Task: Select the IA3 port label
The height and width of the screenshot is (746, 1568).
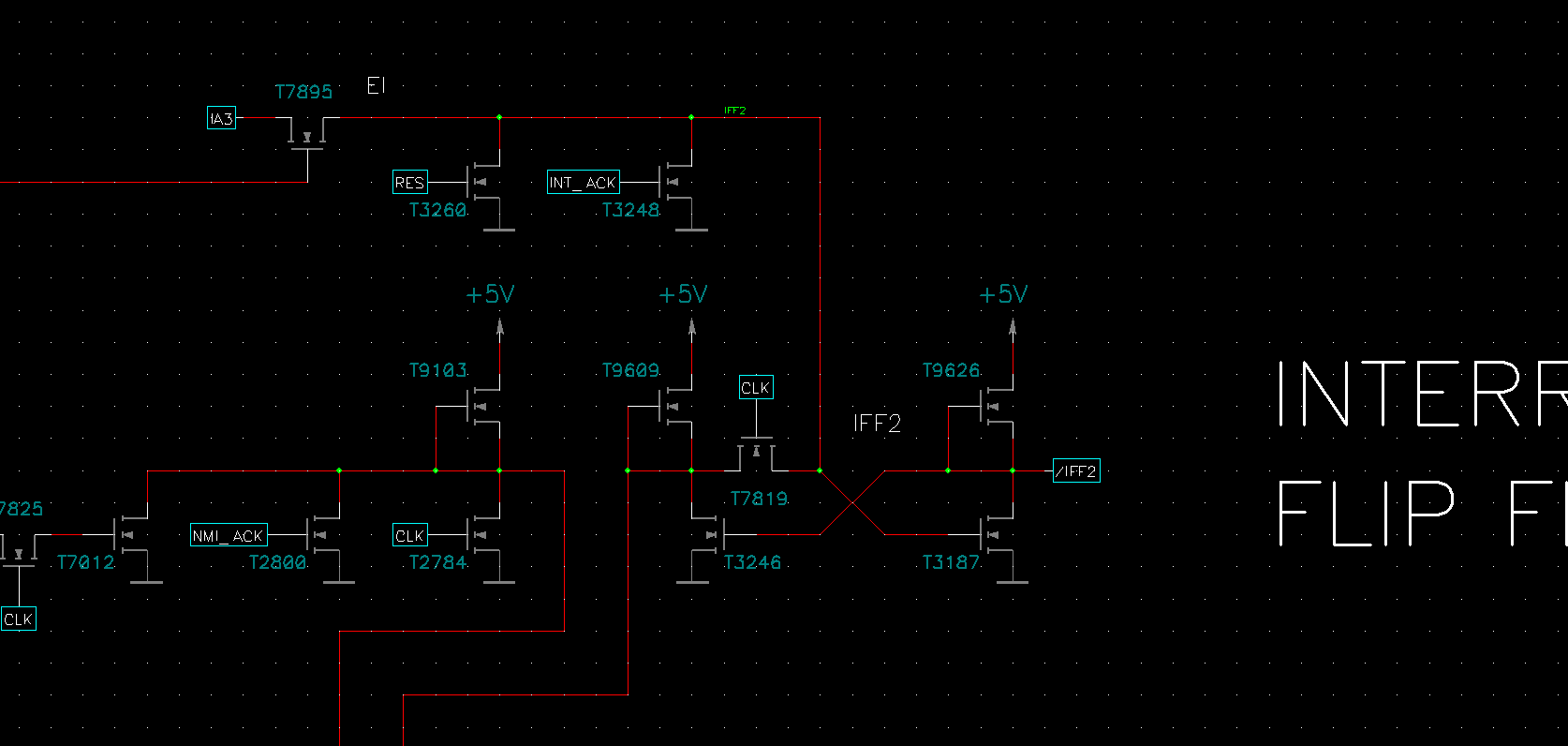Action: 221,118
